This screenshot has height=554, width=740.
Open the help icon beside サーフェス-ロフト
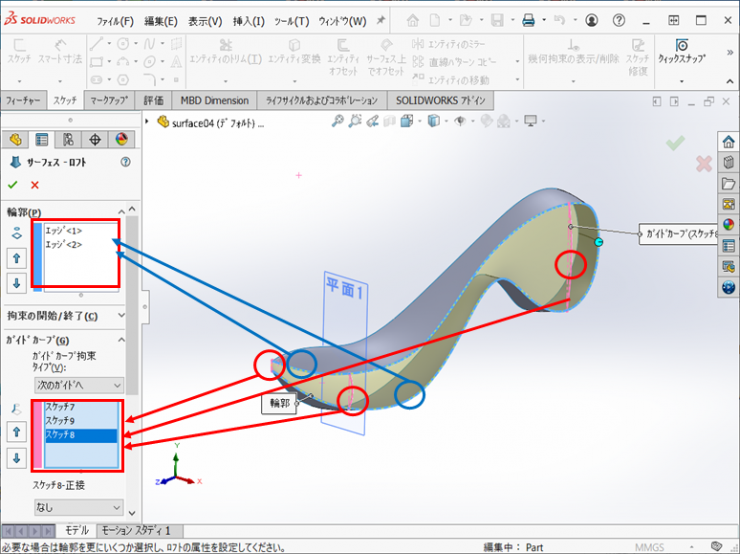(125, 162)
